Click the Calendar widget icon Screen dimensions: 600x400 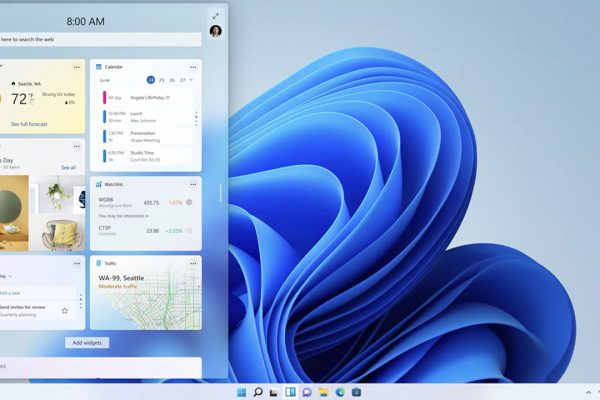pos(98,67)
